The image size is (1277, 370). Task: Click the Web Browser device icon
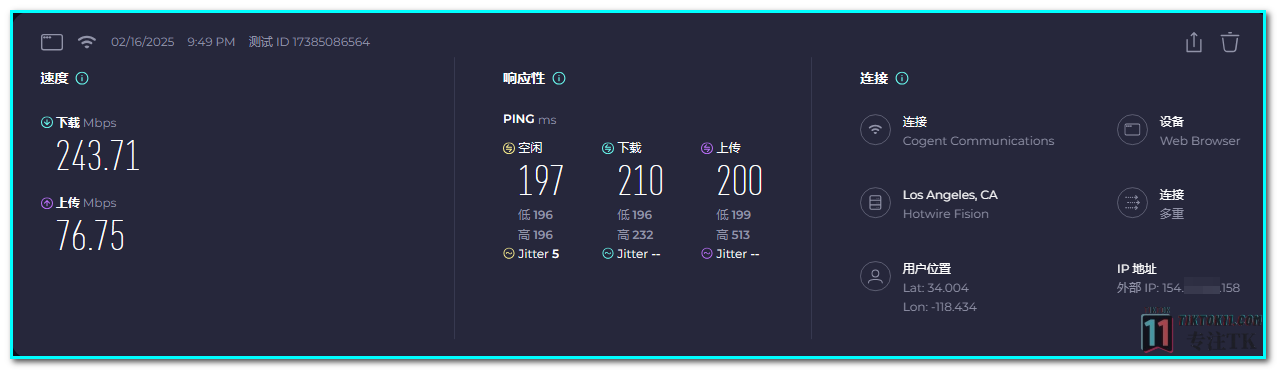[x=1132, y=130]
